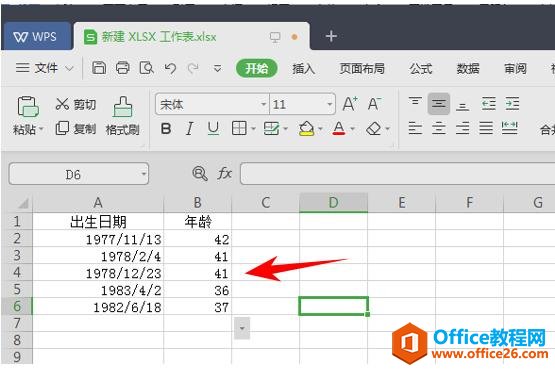The height and width of the screenshot is (371, 555).
Task: Align text to top
Action: [x=415, y=103]
